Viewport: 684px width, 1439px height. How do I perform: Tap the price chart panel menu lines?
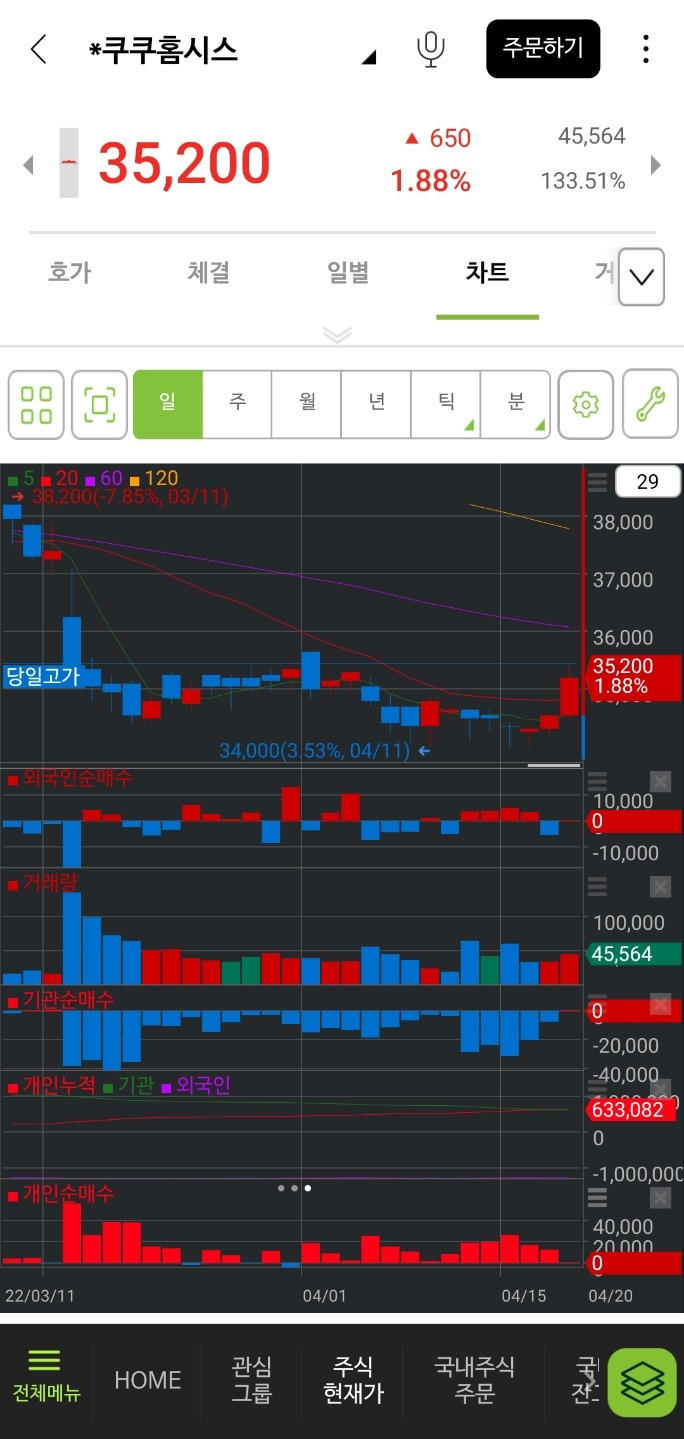pos(597,483)
